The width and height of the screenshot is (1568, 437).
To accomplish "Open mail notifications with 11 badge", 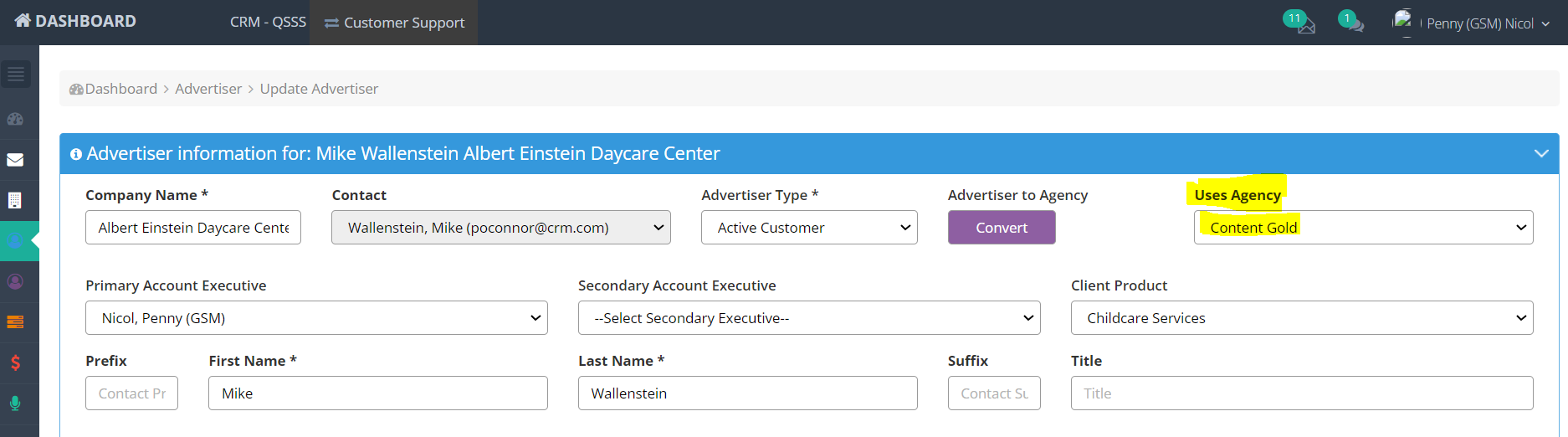I will [x=1301, y=23].
